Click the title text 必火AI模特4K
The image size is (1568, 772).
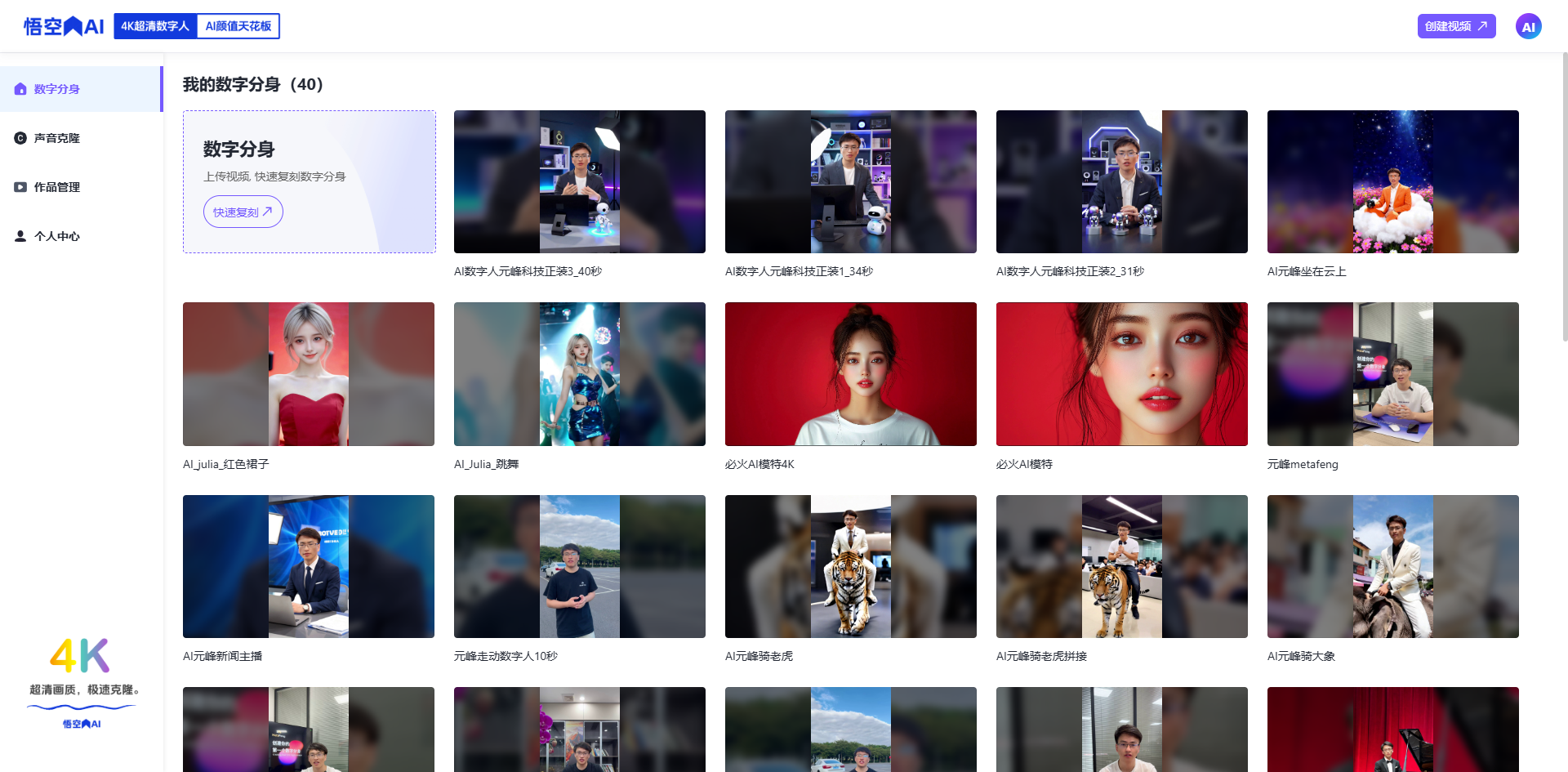(759, 464)
